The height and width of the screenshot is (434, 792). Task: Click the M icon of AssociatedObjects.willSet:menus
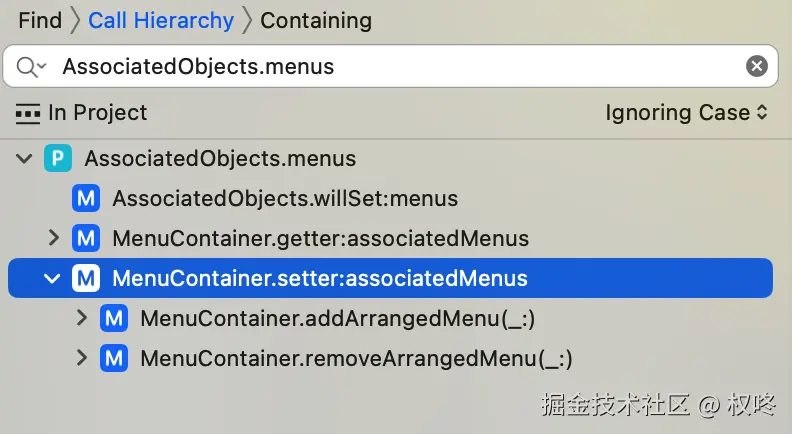[x=86, y=198]
